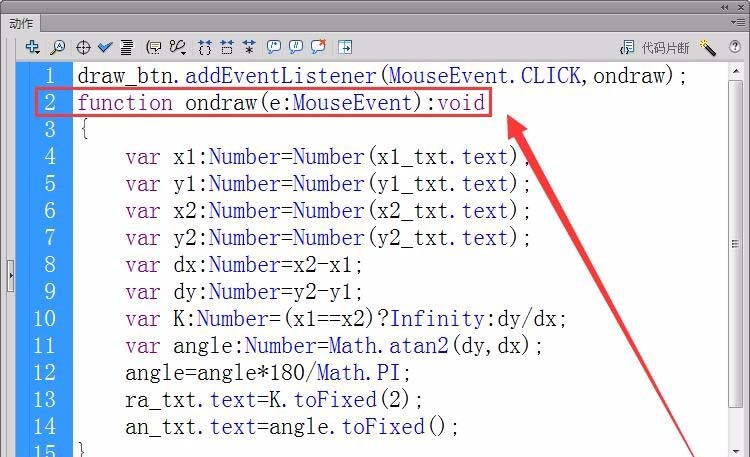Viewport: 750px width, 457px height.
Task: Open the Help question mark icon
Action: coord(735,46)
